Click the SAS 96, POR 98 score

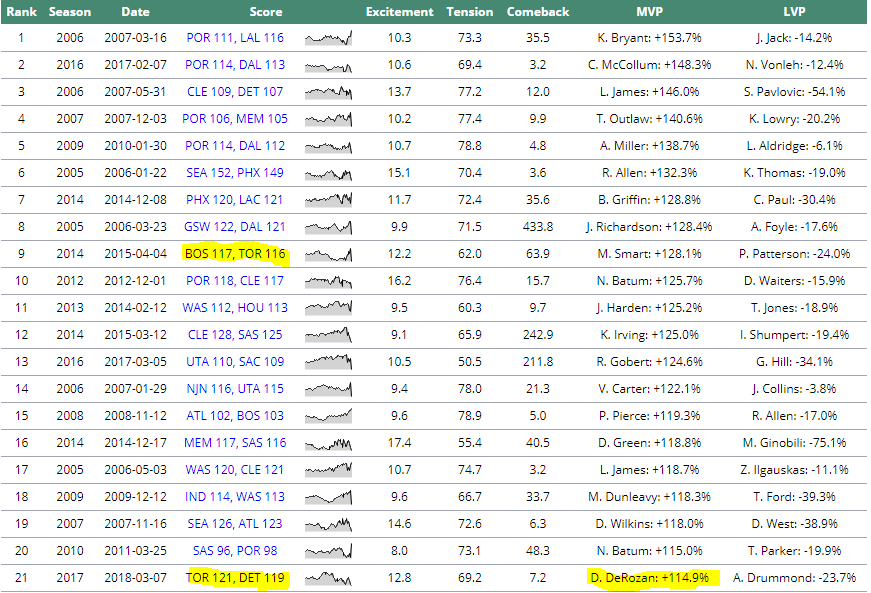click(235, 551)
